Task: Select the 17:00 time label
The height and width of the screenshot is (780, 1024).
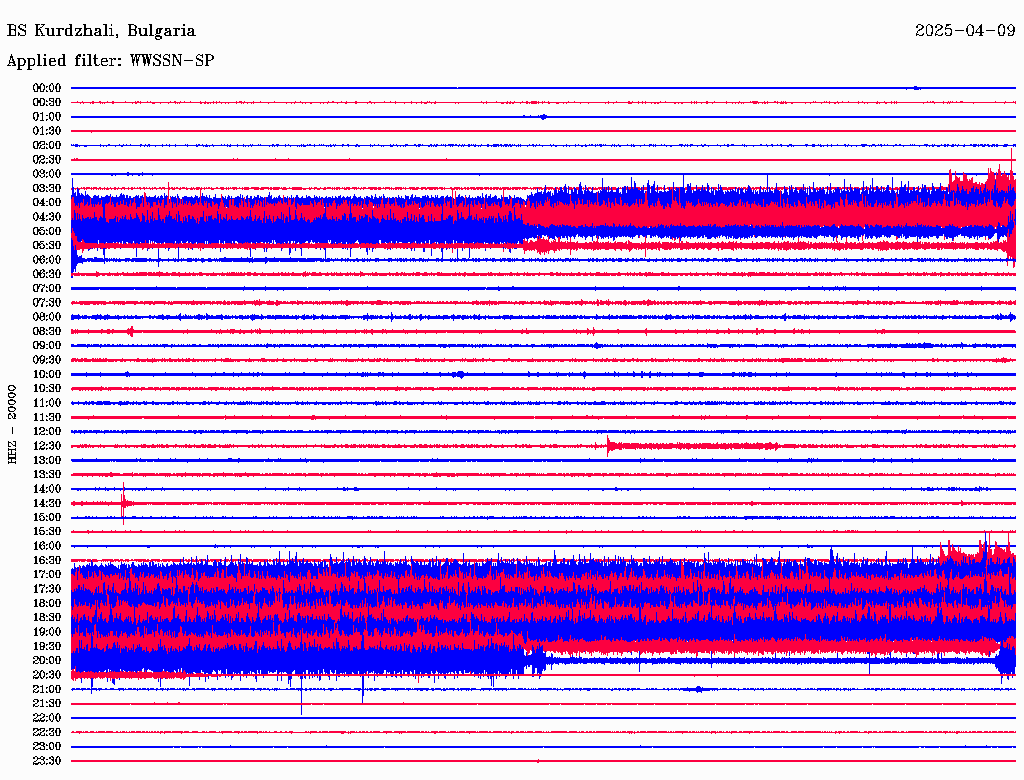Action: [x=47, y=574]
